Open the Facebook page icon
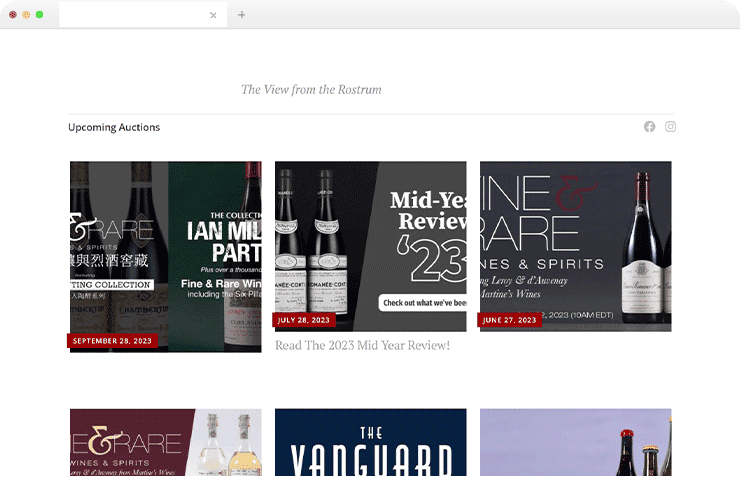This screenshot has width=740, height=490. point(649,127)
